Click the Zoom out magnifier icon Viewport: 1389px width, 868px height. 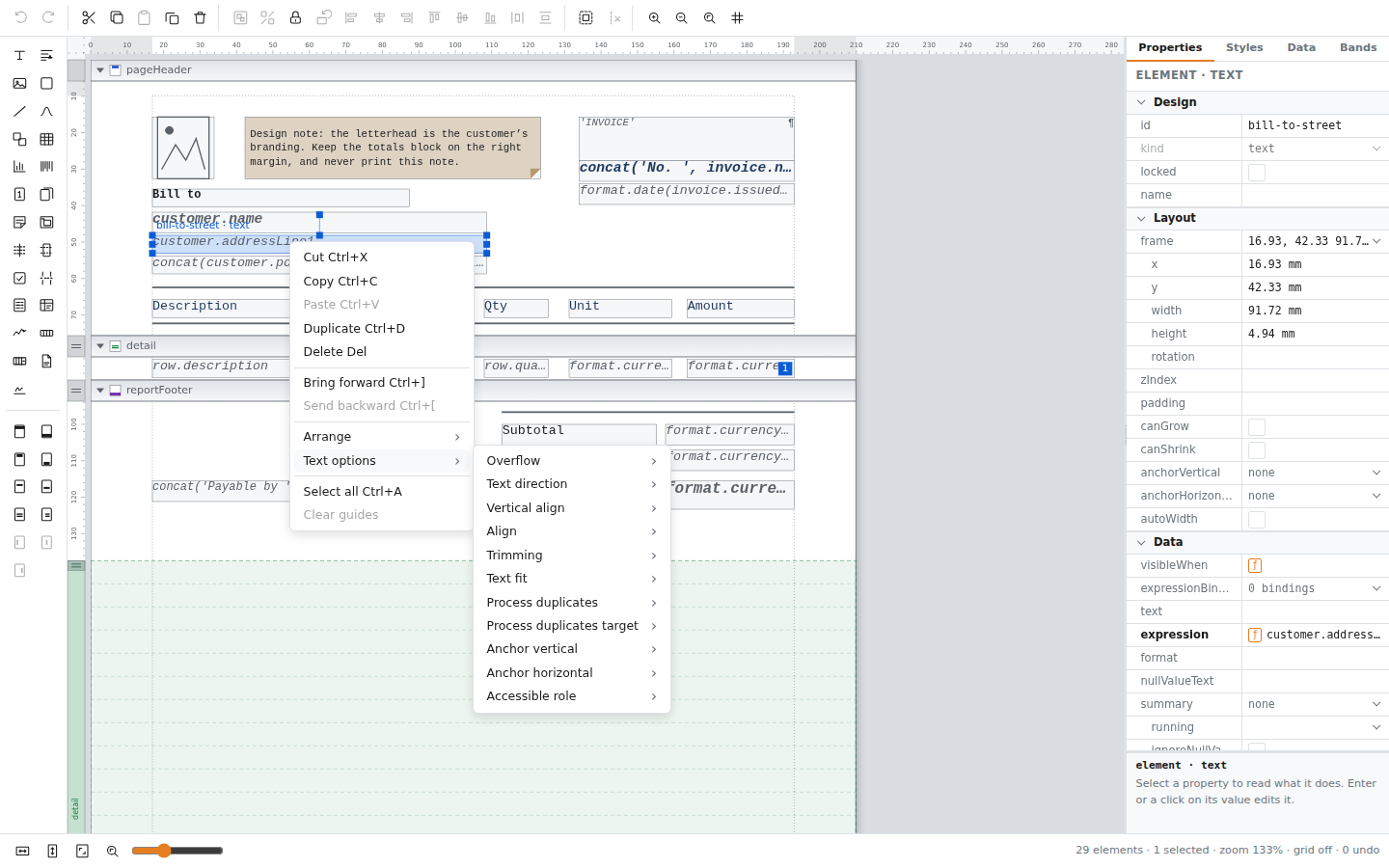click(x=682, y=17)
